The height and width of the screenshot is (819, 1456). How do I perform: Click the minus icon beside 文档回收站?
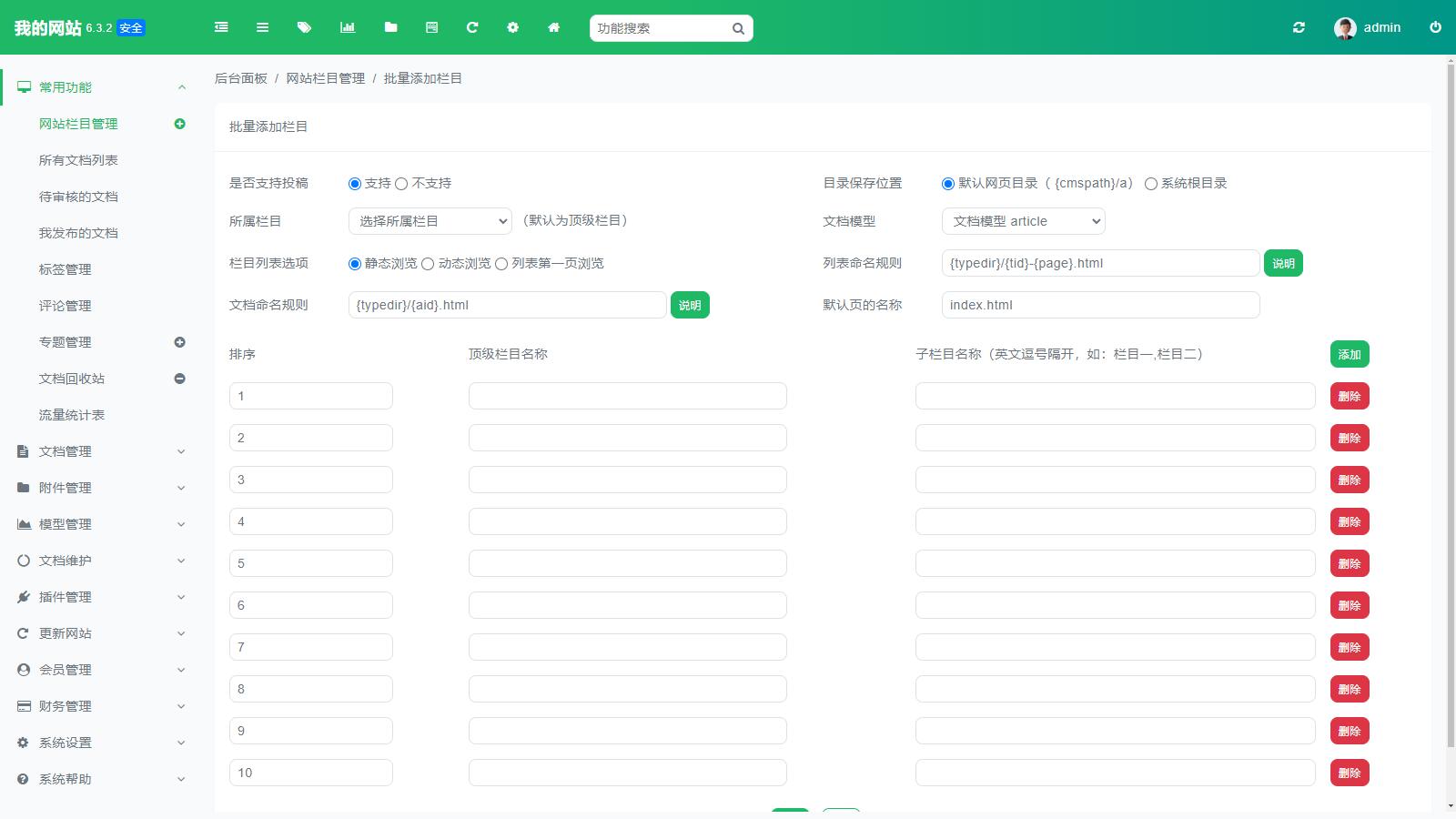click(x=179, y=379)
